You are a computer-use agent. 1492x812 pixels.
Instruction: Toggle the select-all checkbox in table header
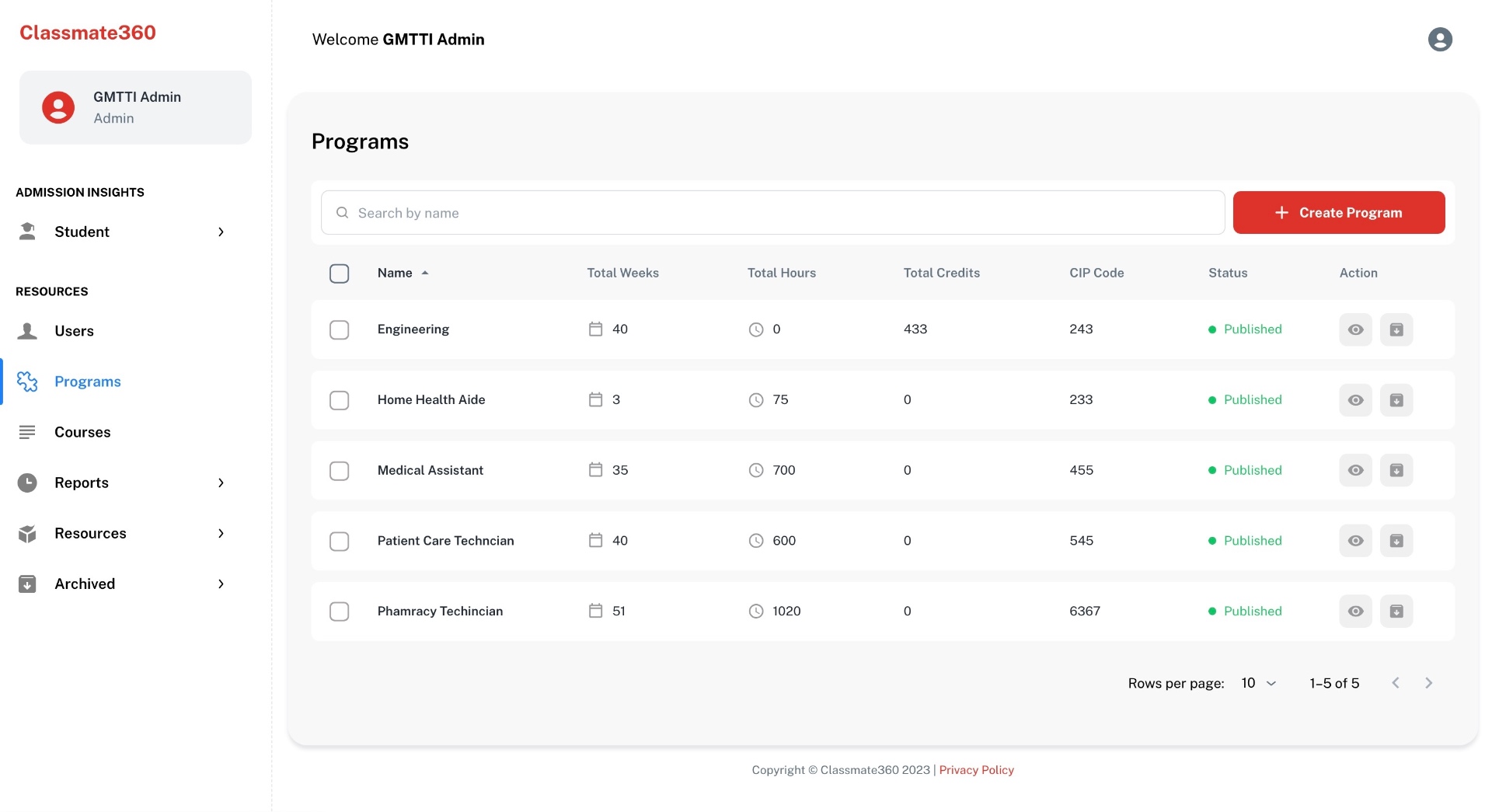[340, 274]
